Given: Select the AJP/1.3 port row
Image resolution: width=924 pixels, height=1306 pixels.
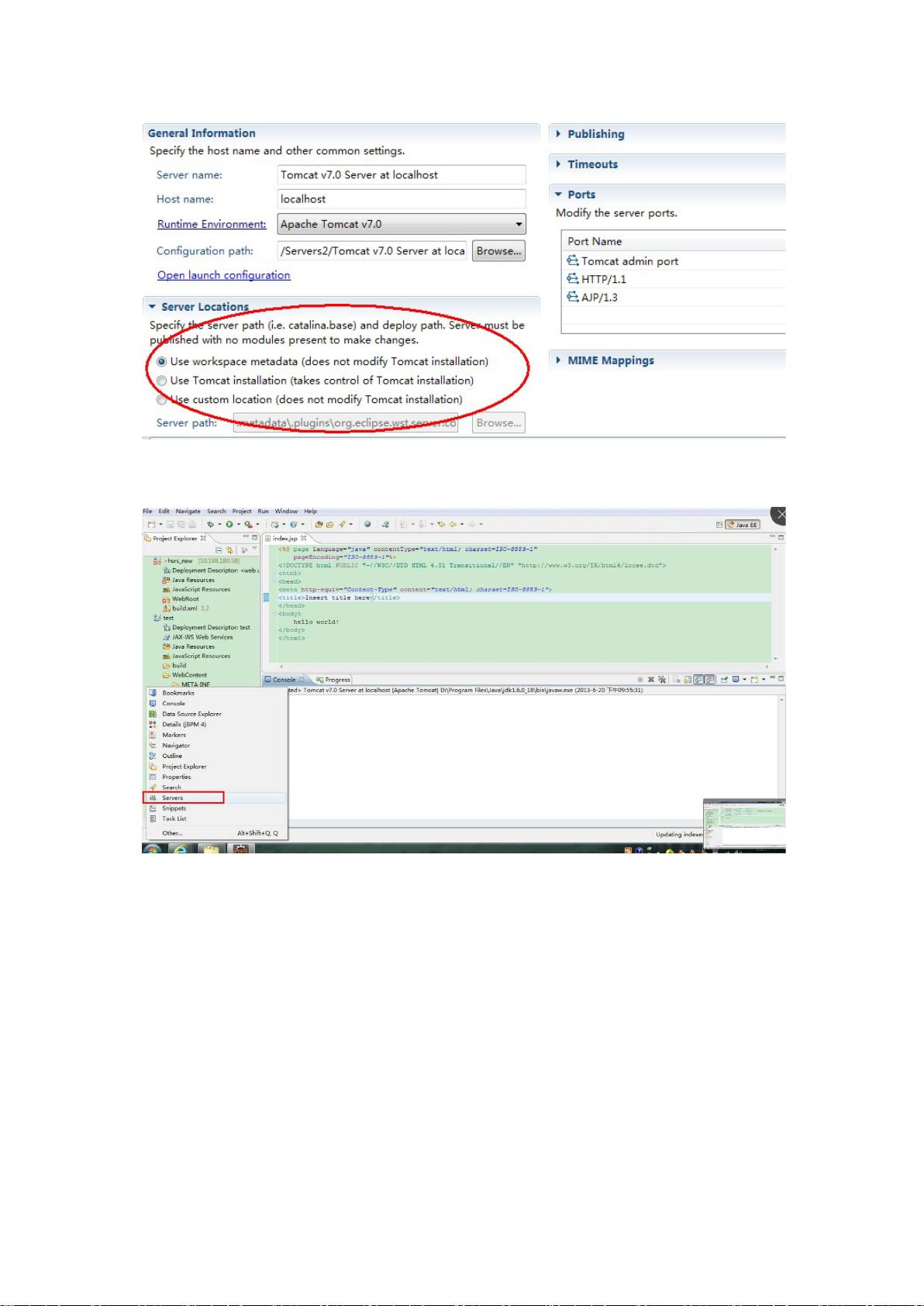Looking at the screenshot, I should click(674, 297).
